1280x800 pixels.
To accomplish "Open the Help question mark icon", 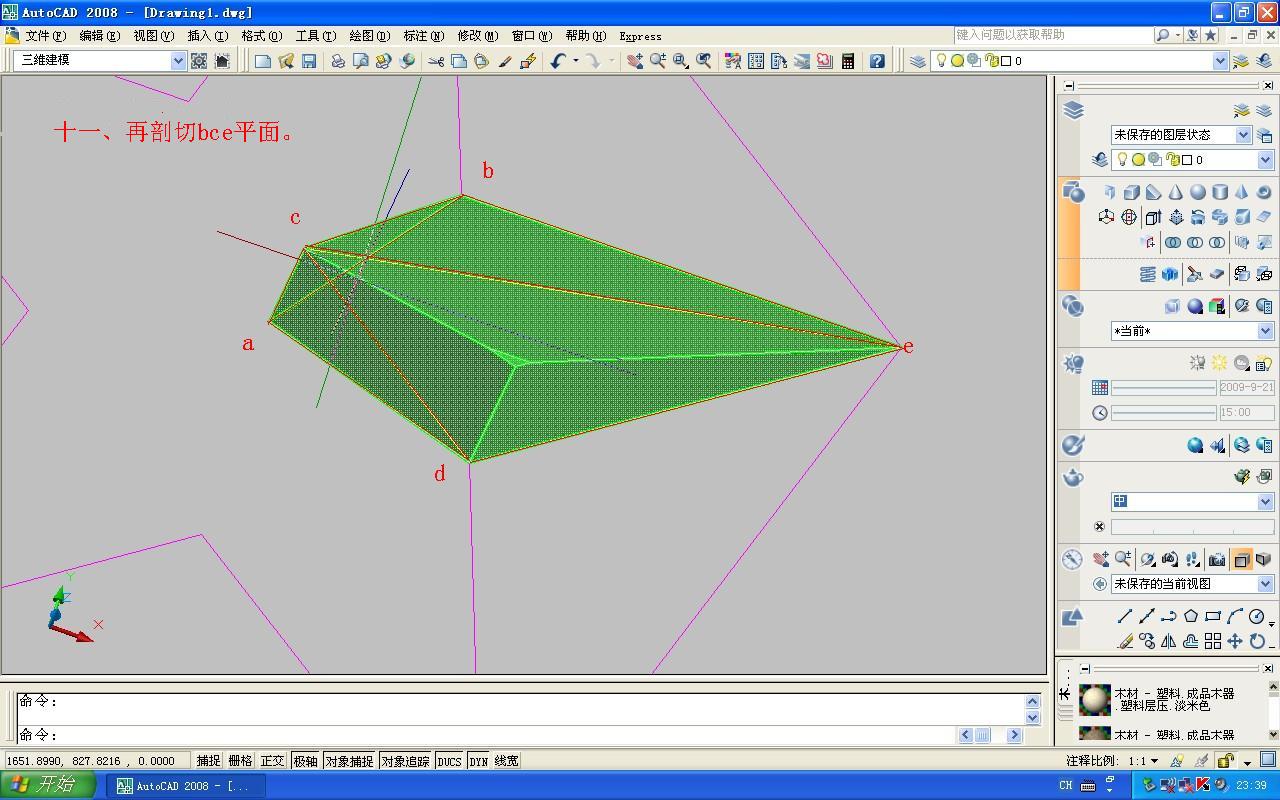I will [x=877, y=61].
